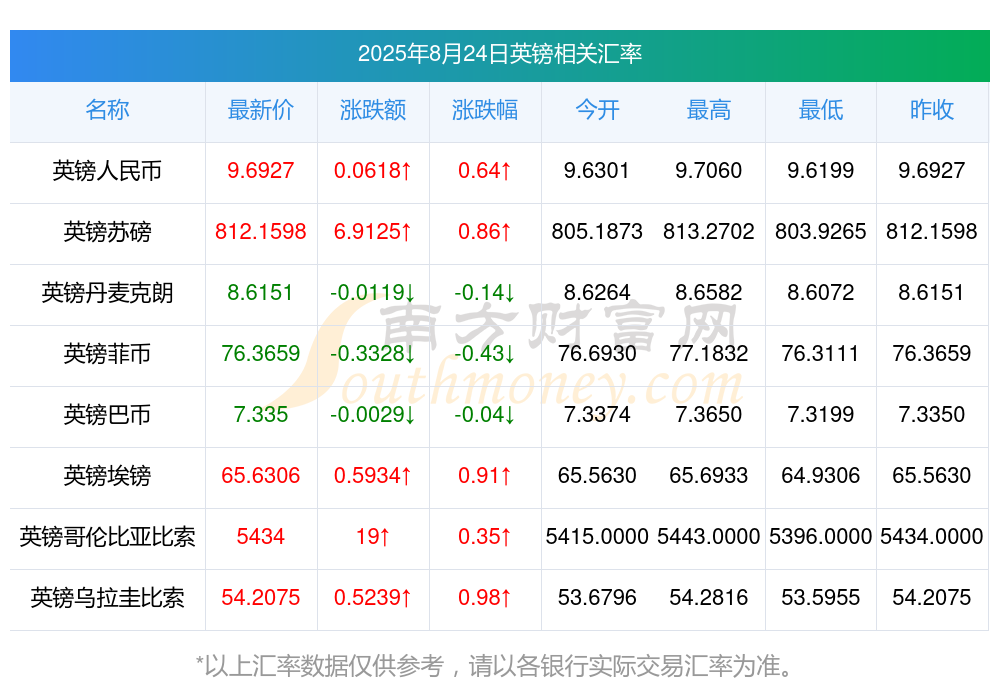Screen dimensions: 1000x698
Task: Click the 805.1873 opening price
Action: [x=597, y=231]
